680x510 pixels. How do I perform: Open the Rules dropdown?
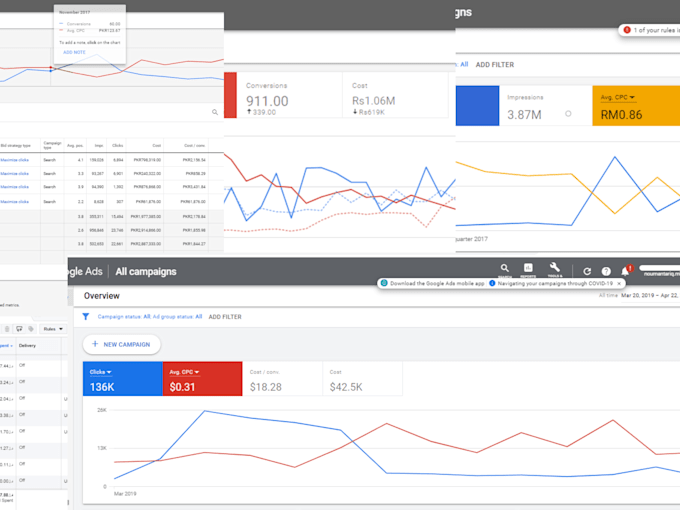pos(53,329)
